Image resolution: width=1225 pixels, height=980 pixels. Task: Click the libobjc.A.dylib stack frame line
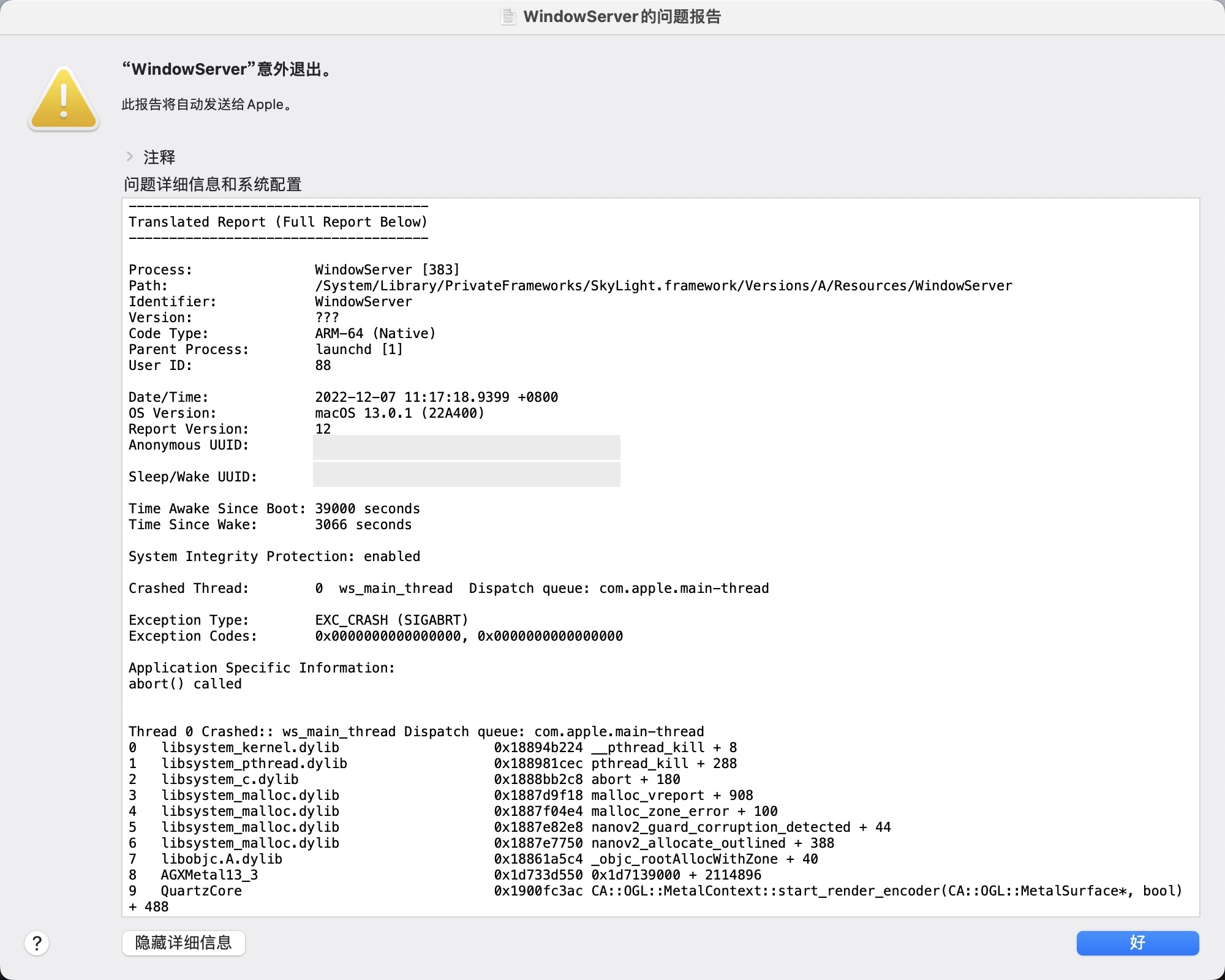[x=222, y=859]
